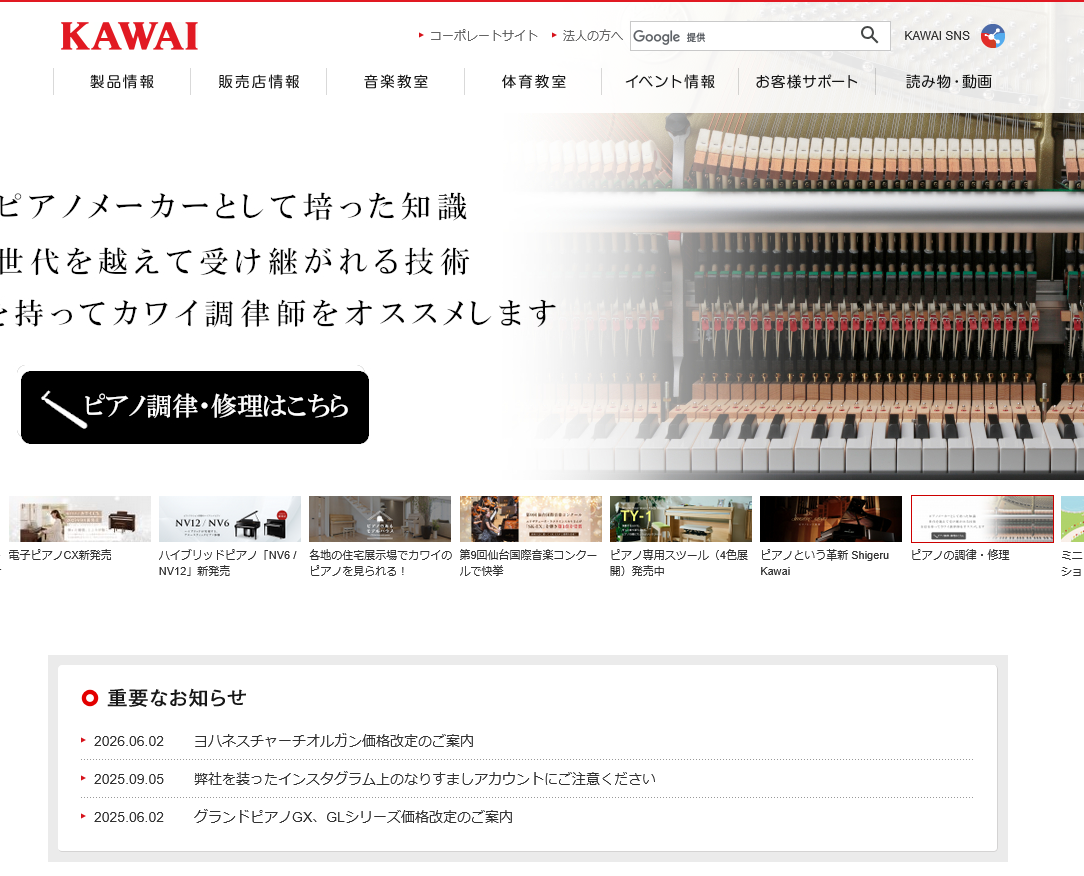Open the 製品情報 menu
The height and width of the screenshot is (876, 1084).
coord(122,82)
